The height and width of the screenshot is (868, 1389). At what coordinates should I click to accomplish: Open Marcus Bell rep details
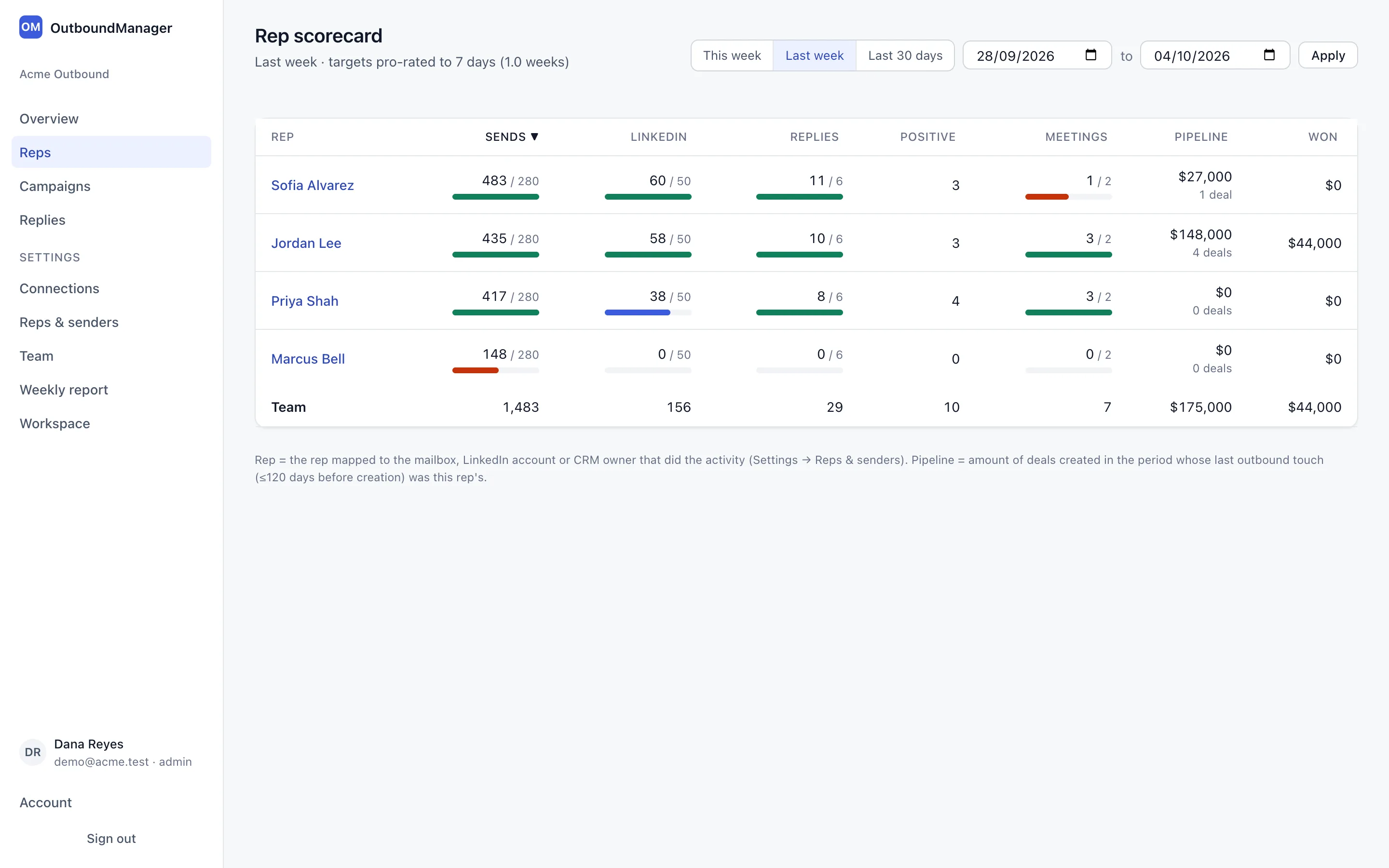click(x=308, y=359)
